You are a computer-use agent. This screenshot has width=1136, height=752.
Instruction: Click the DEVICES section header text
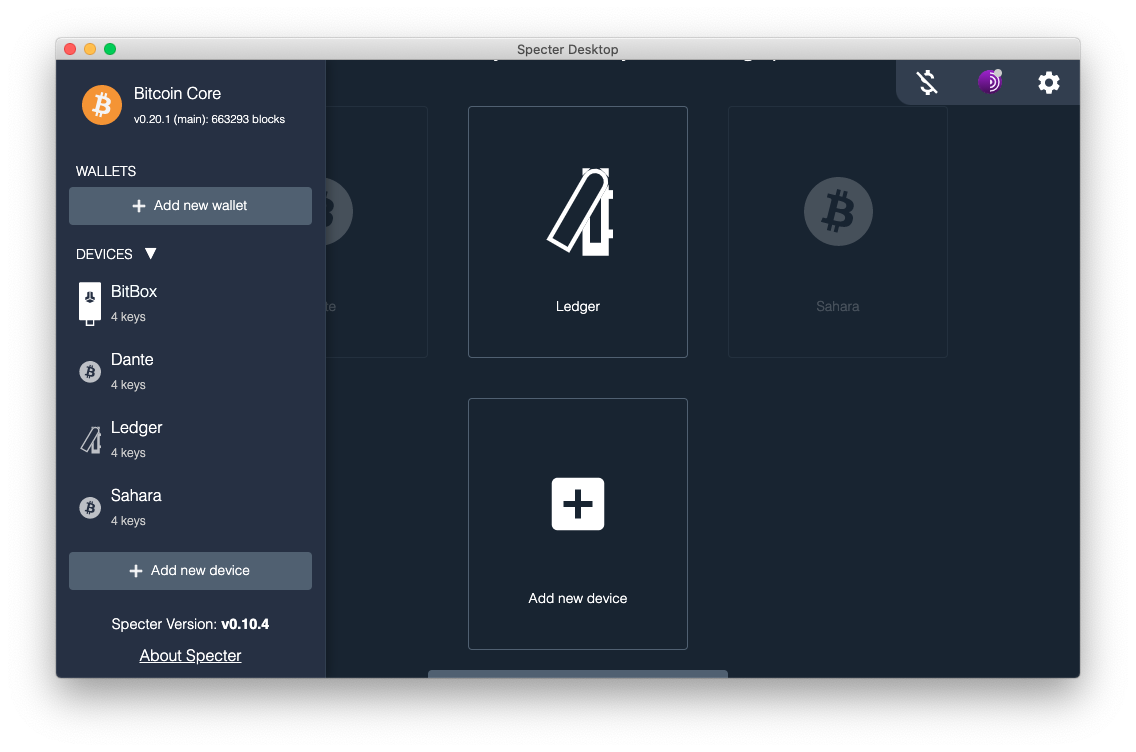(104, 254)
